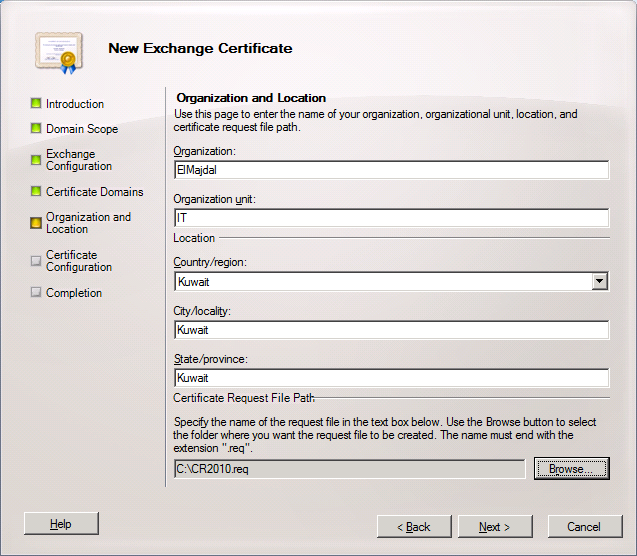The height and width of the screenshot is (556, 637).
Task: Open the Country/region combo box showing Kuwait
Action: (x=382, y=282)
